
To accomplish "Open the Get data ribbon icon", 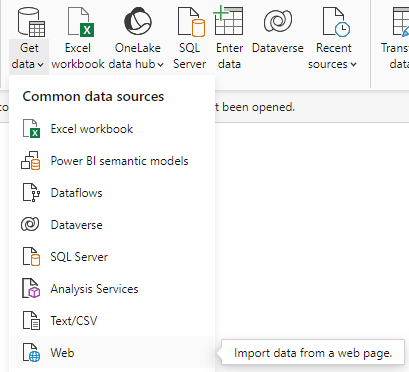I will tap(31, 22).
